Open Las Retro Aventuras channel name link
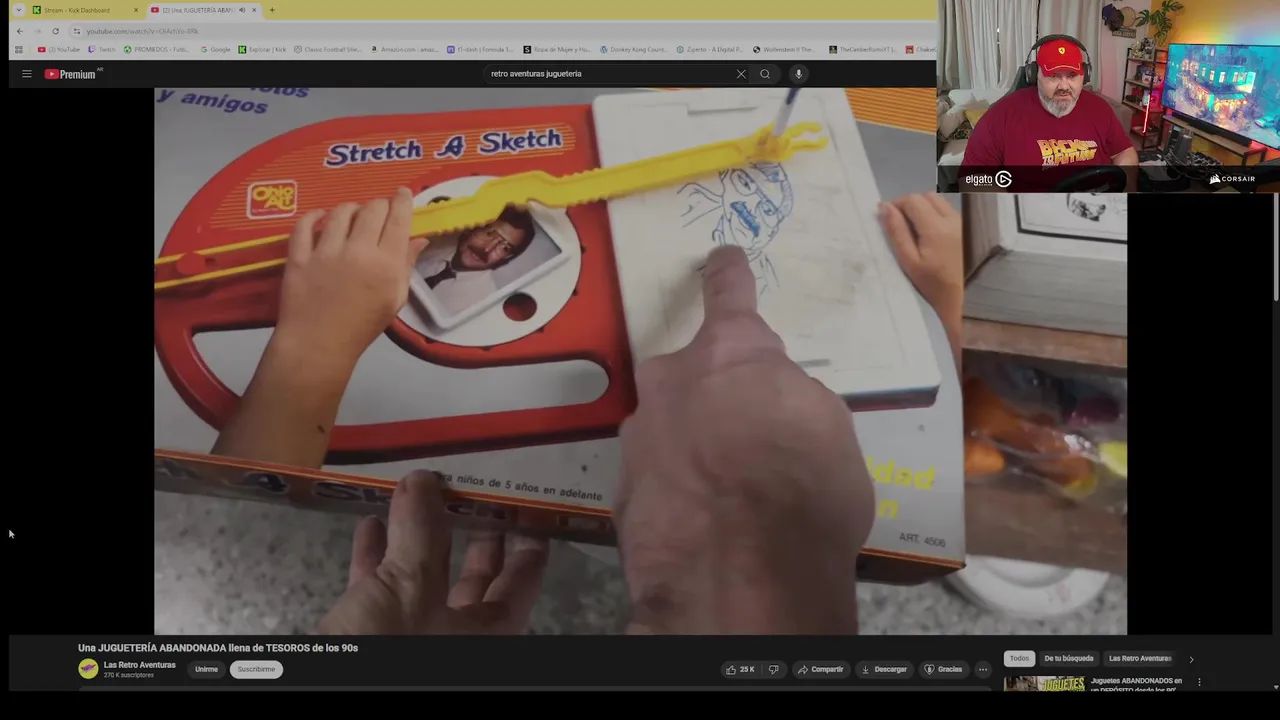The image size is (1280, 720). pos(139,665)
